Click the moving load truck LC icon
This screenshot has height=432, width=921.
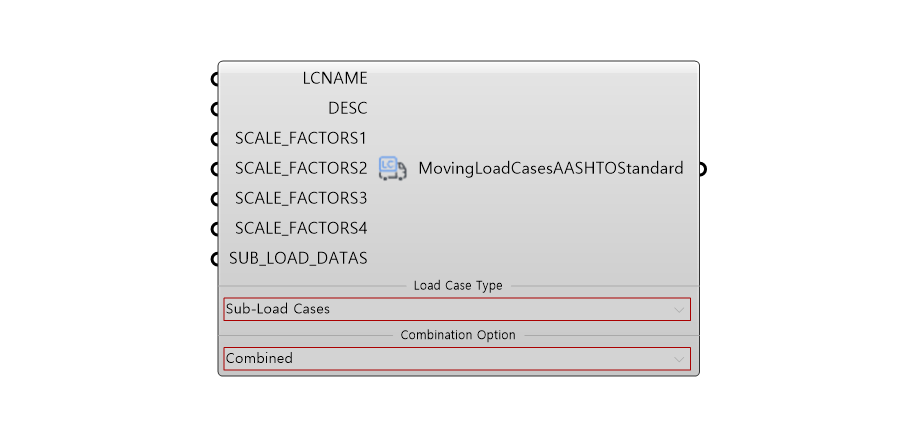click(x=392, y=169)
